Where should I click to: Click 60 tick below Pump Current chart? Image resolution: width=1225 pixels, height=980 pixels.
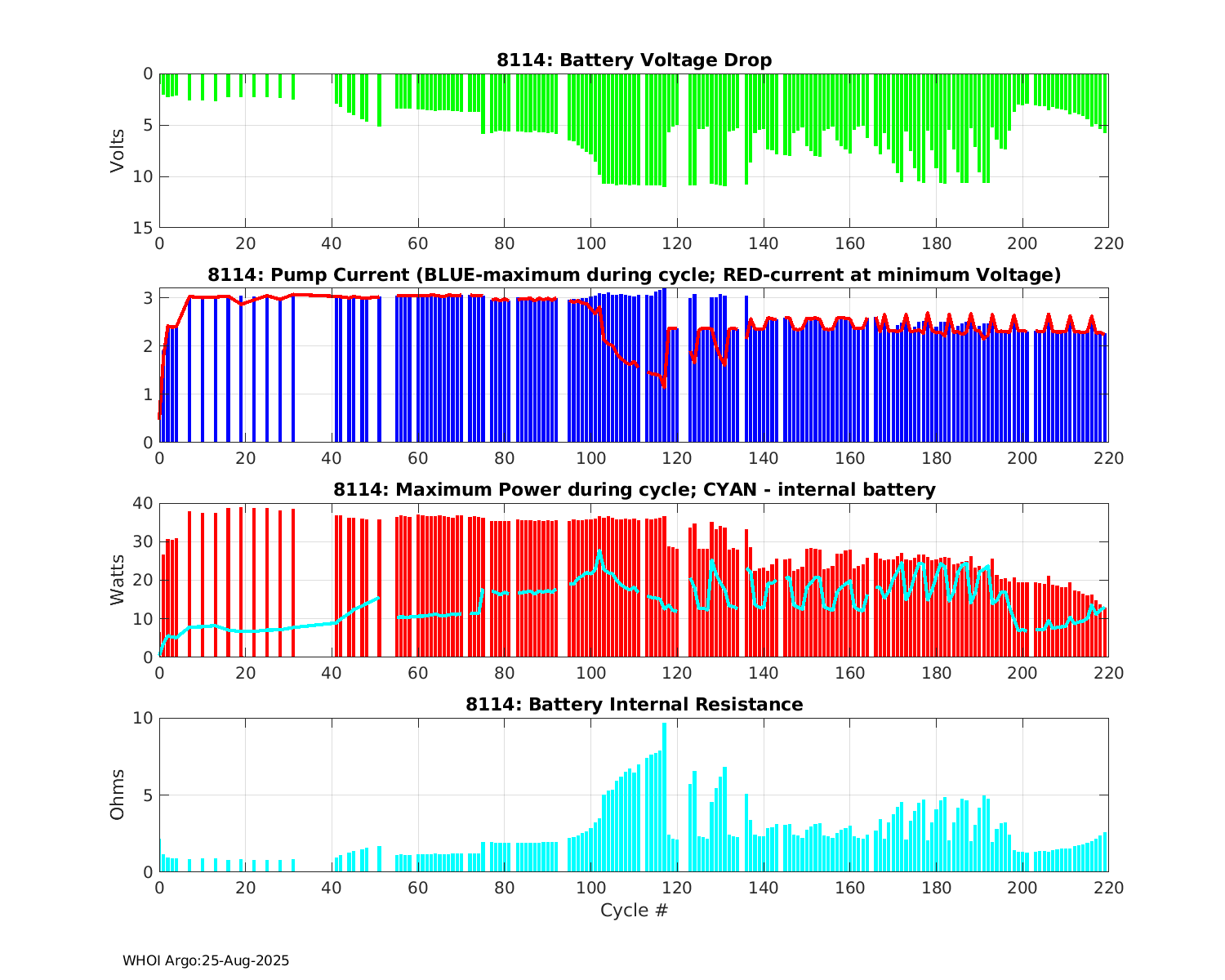[x=418, y=458]
